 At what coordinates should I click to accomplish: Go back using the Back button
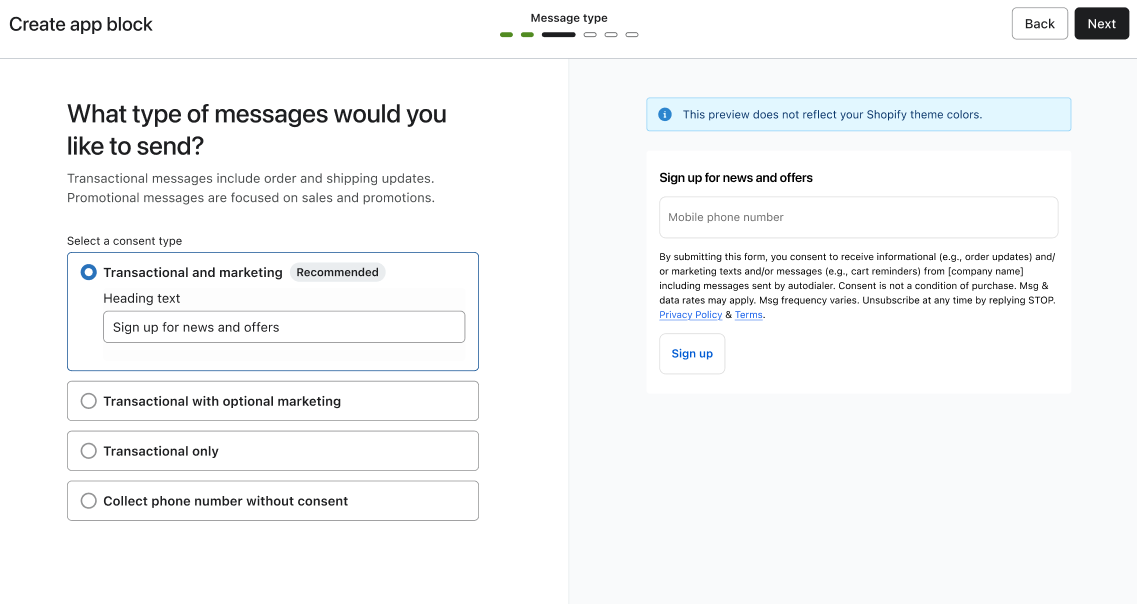1039,24
